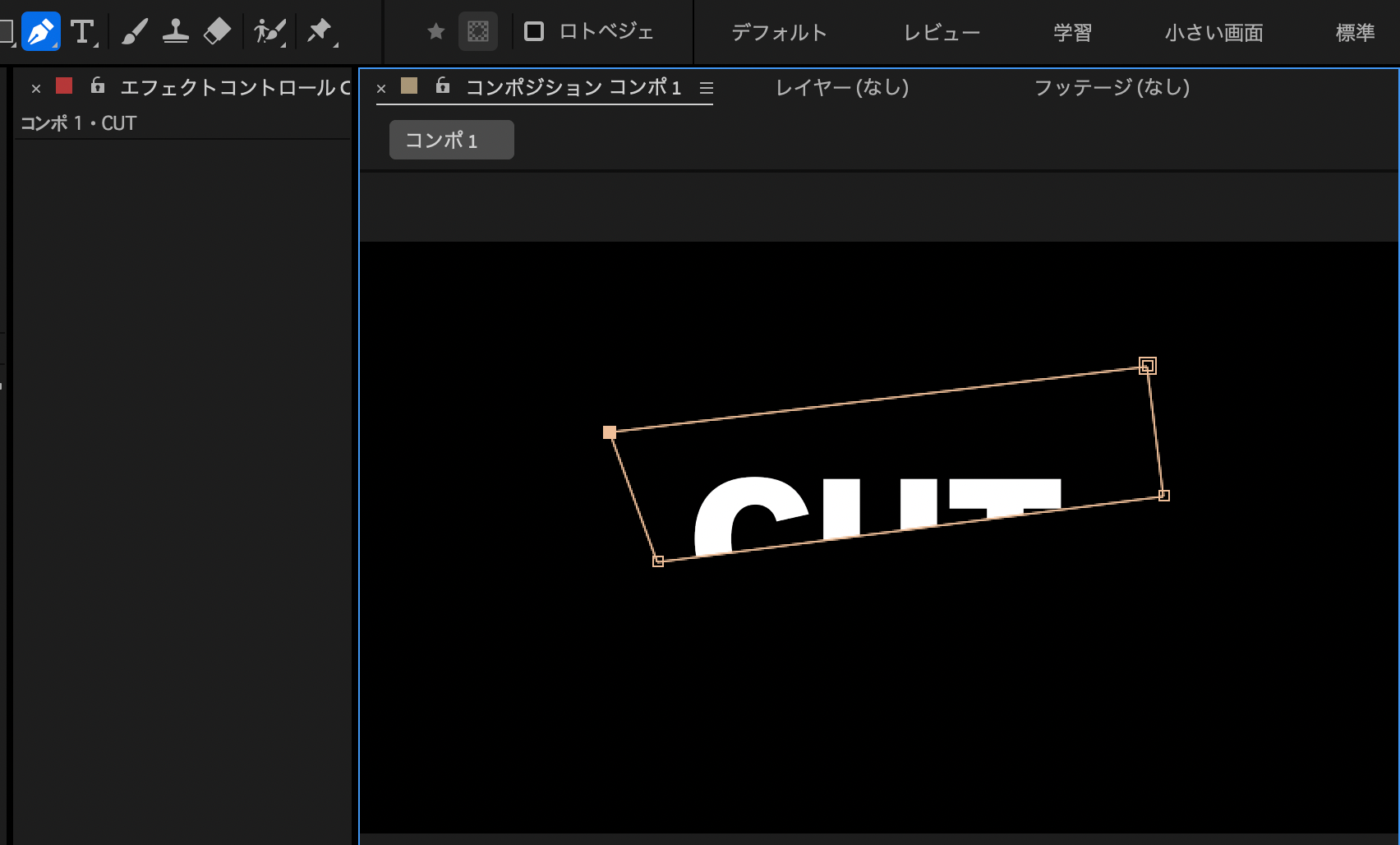Select the Type (T) text tool
The width and height of the screenshot is (1400, 845).
click(82, 32)
